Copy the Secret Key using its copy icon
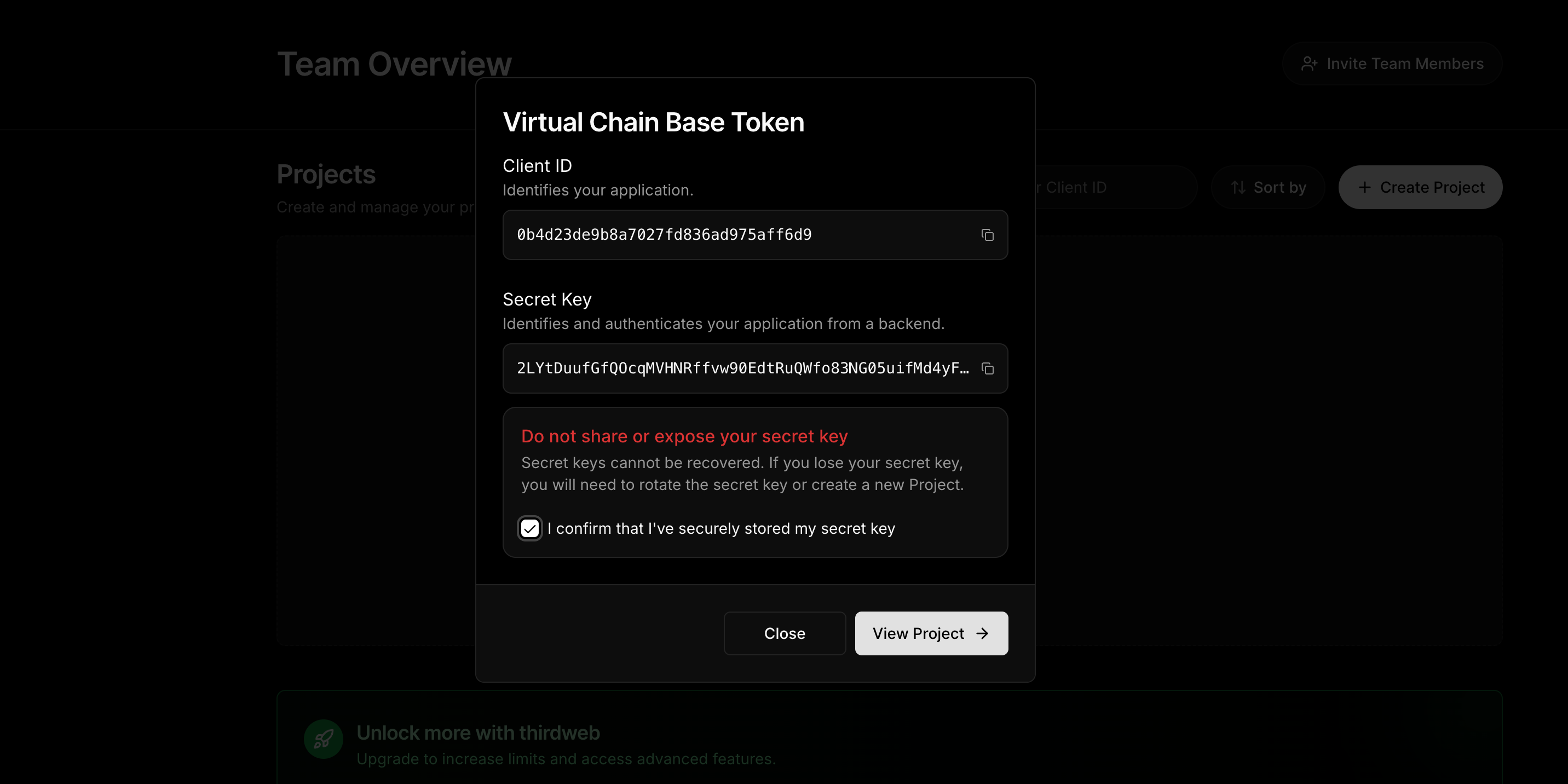1568x784 pixels. (x=987, y=368)
